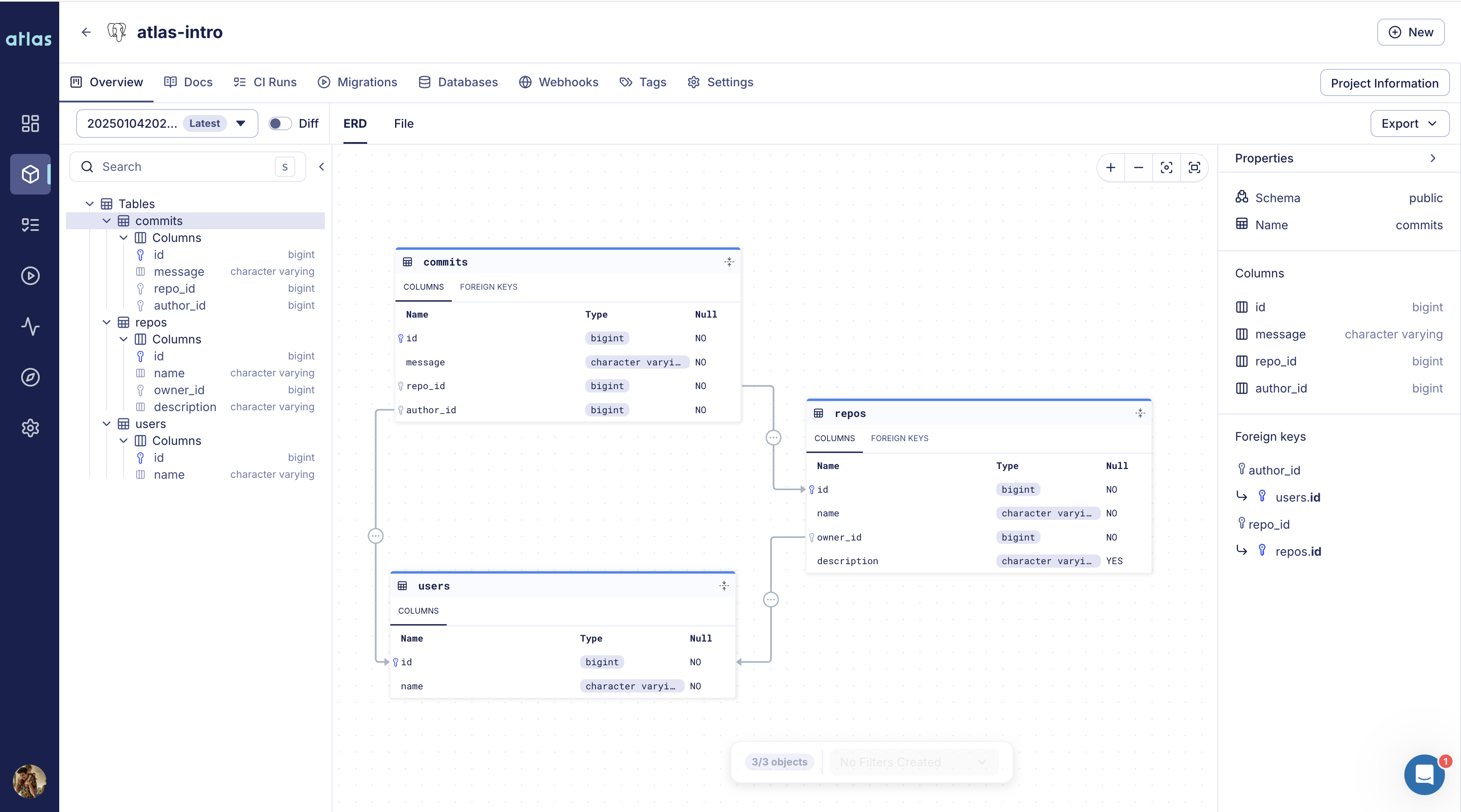Click the zoom out minus icon
The image size is (1461, 812).
[1138, 167]
